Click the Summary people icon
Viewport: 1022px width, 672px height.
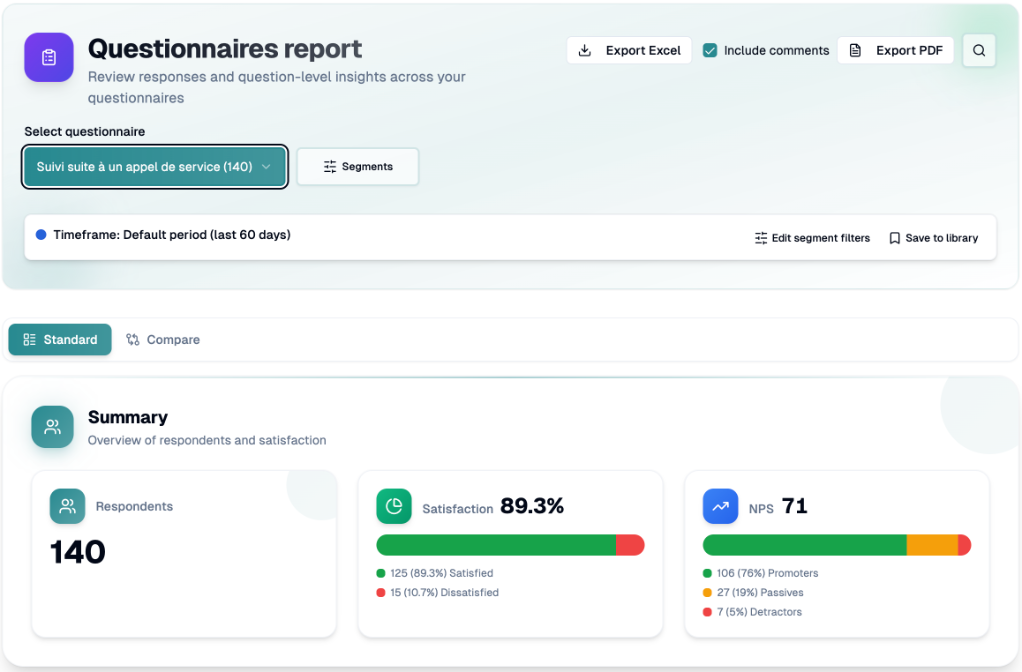[52, 427]
